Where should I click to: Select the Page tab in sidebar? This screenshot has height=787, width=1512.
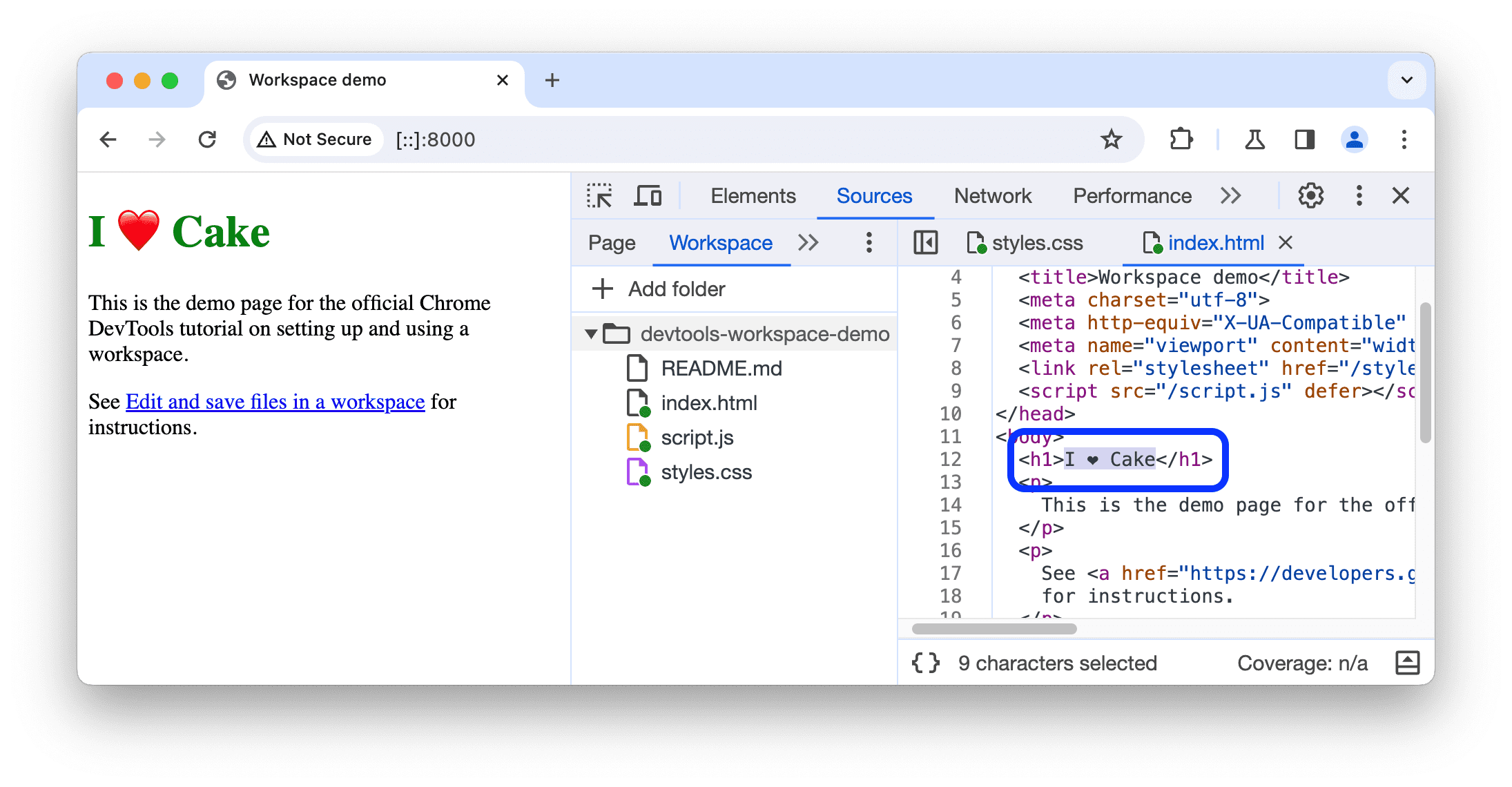(611, 242)
